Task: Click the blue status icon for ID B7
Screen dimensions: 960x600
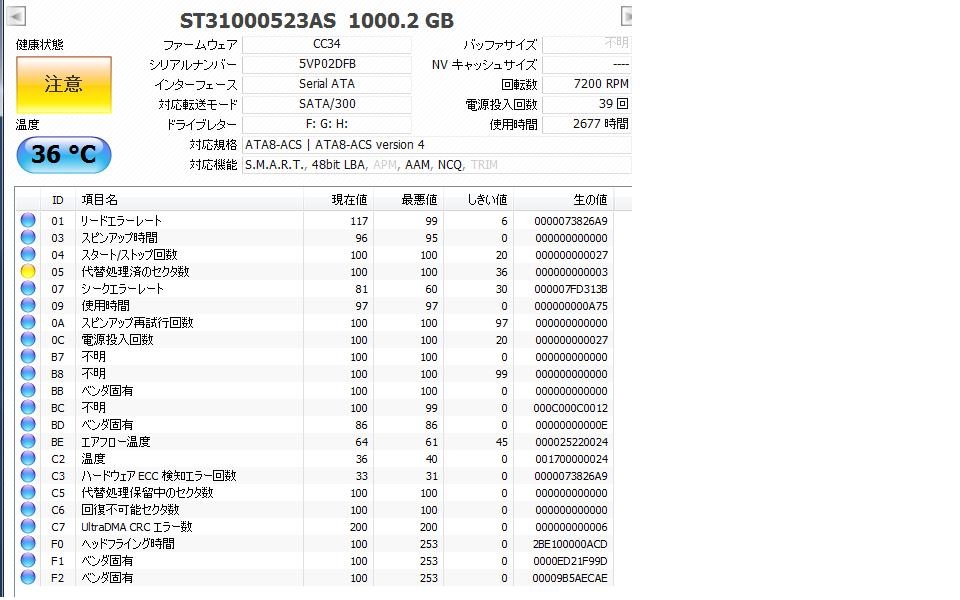Action: [28, 356]
